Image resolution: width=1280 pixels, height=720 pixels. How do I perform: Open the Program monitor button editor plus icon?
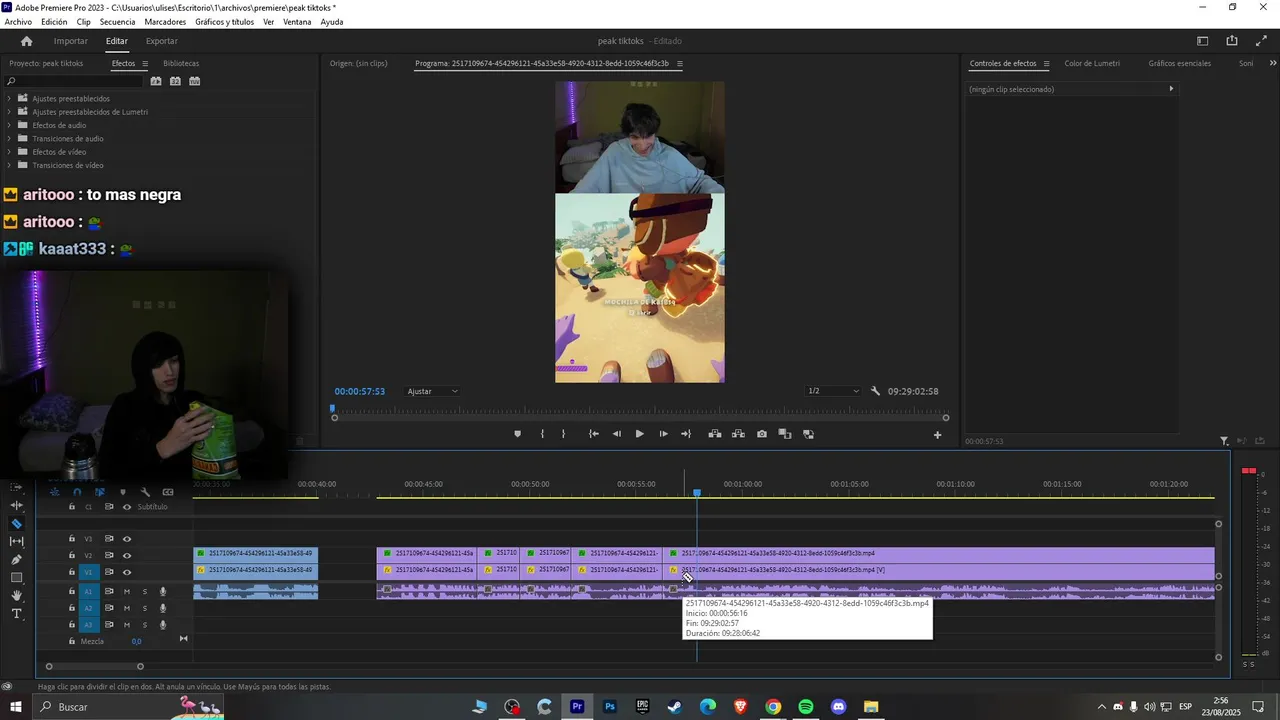pos(937,435)
